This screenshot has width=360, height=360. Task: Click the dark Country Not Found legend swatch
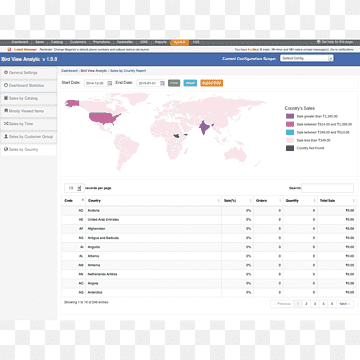290,148
